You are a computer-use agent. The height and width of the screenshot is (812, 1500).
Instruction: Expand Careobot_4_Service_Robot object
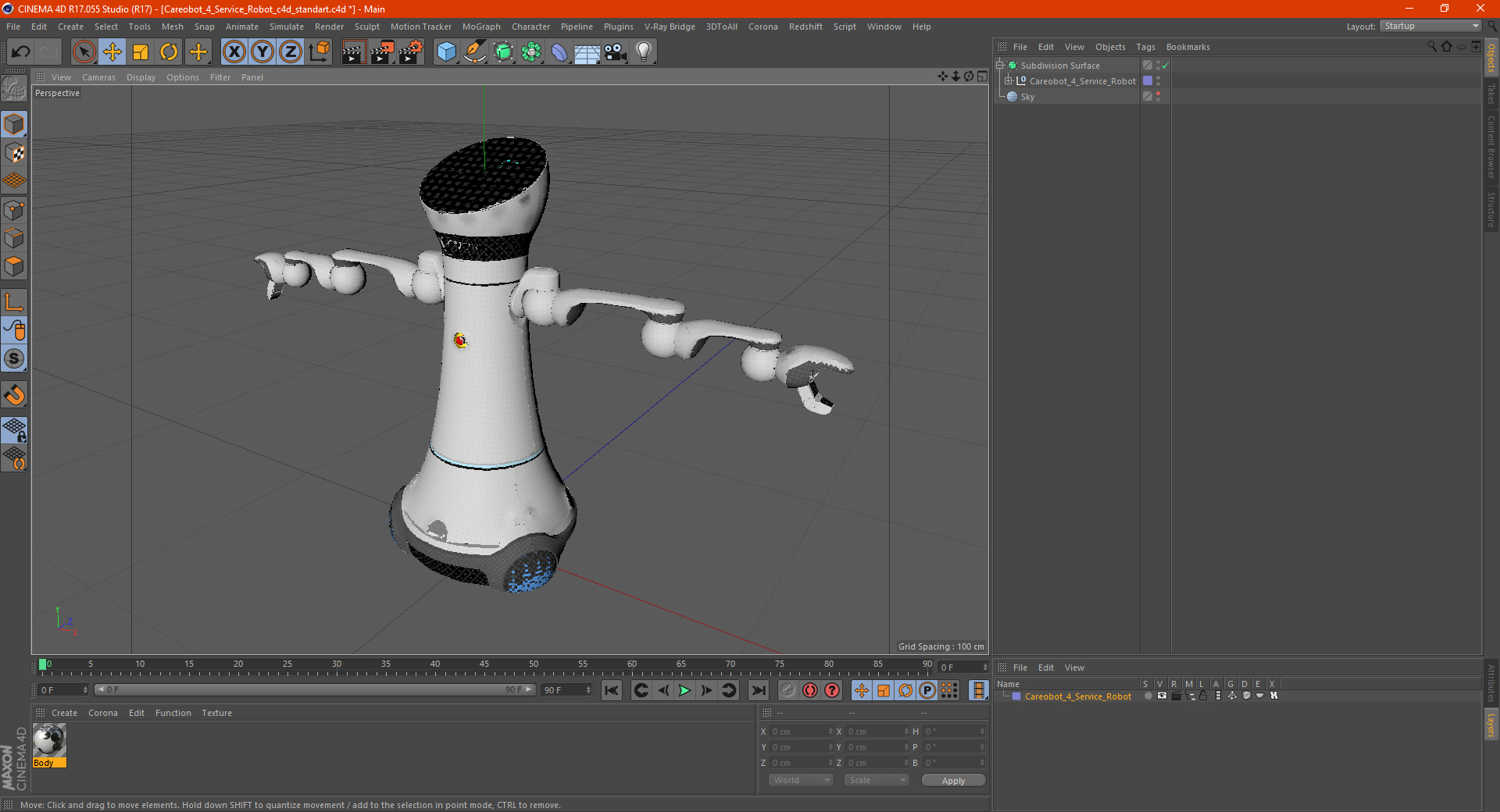(x=1008, y=81)
